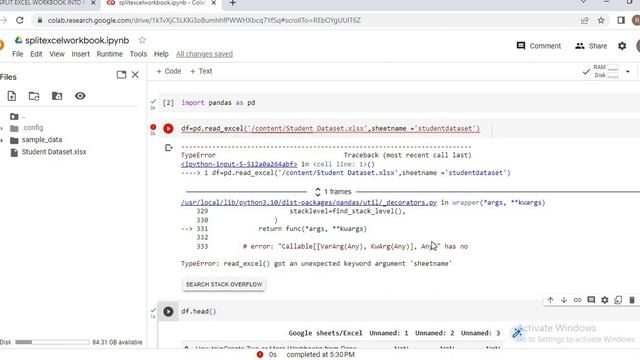Move cell up arrow icon
640x360 pixels.
pyautogui.click(x=550, y=300)
